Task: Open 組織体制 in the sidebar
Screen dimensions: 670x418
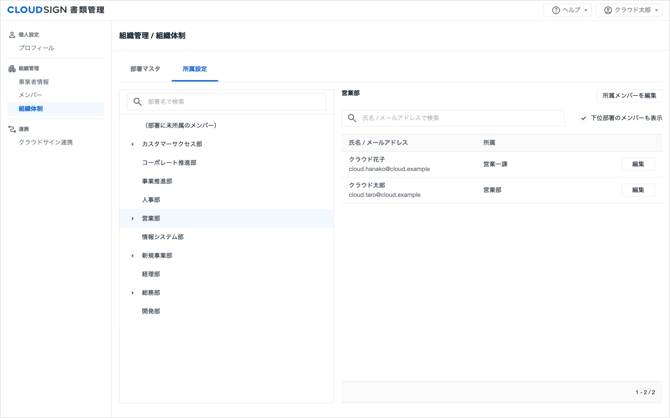Action: 56,109
